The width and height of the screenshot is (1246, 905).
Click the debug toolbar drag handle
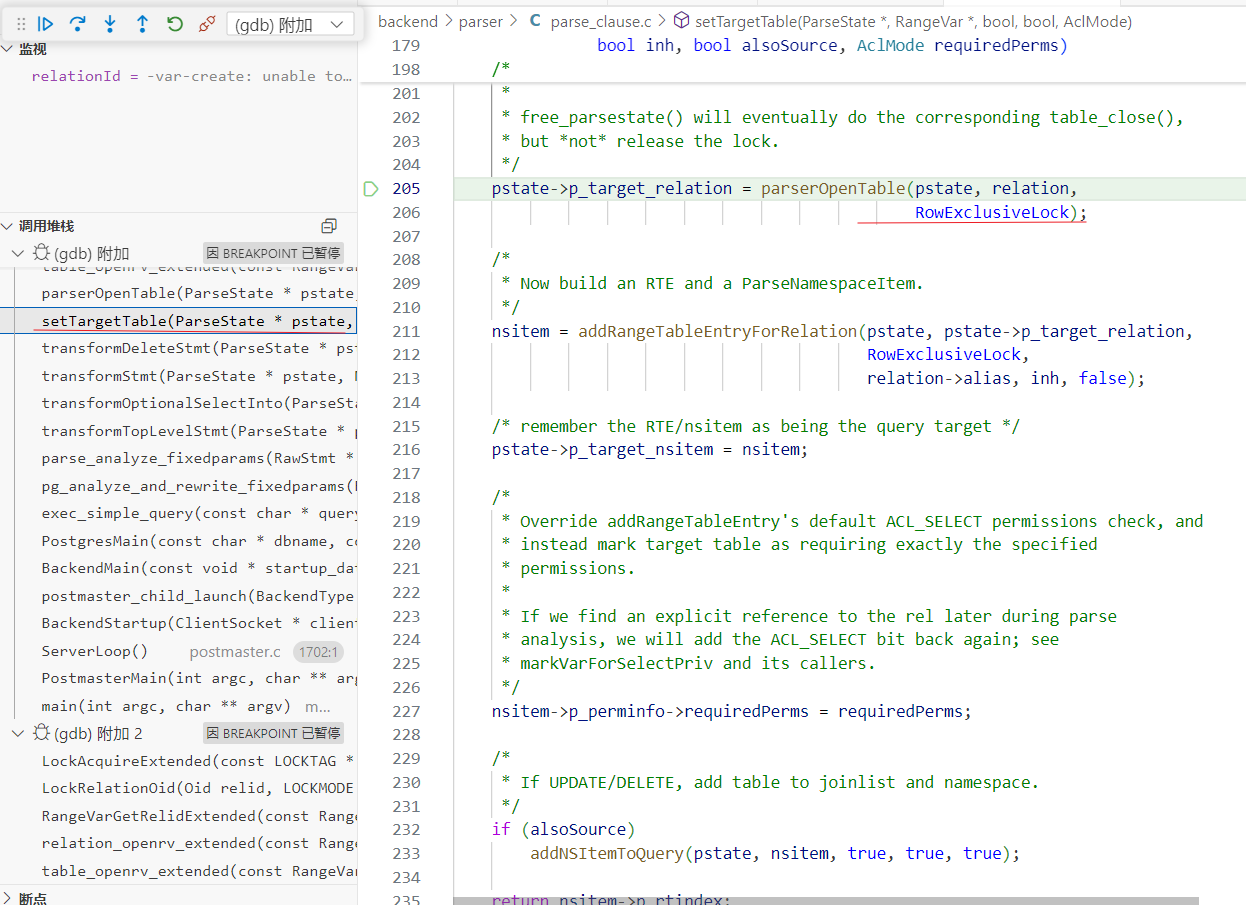(x=20, y=24)
